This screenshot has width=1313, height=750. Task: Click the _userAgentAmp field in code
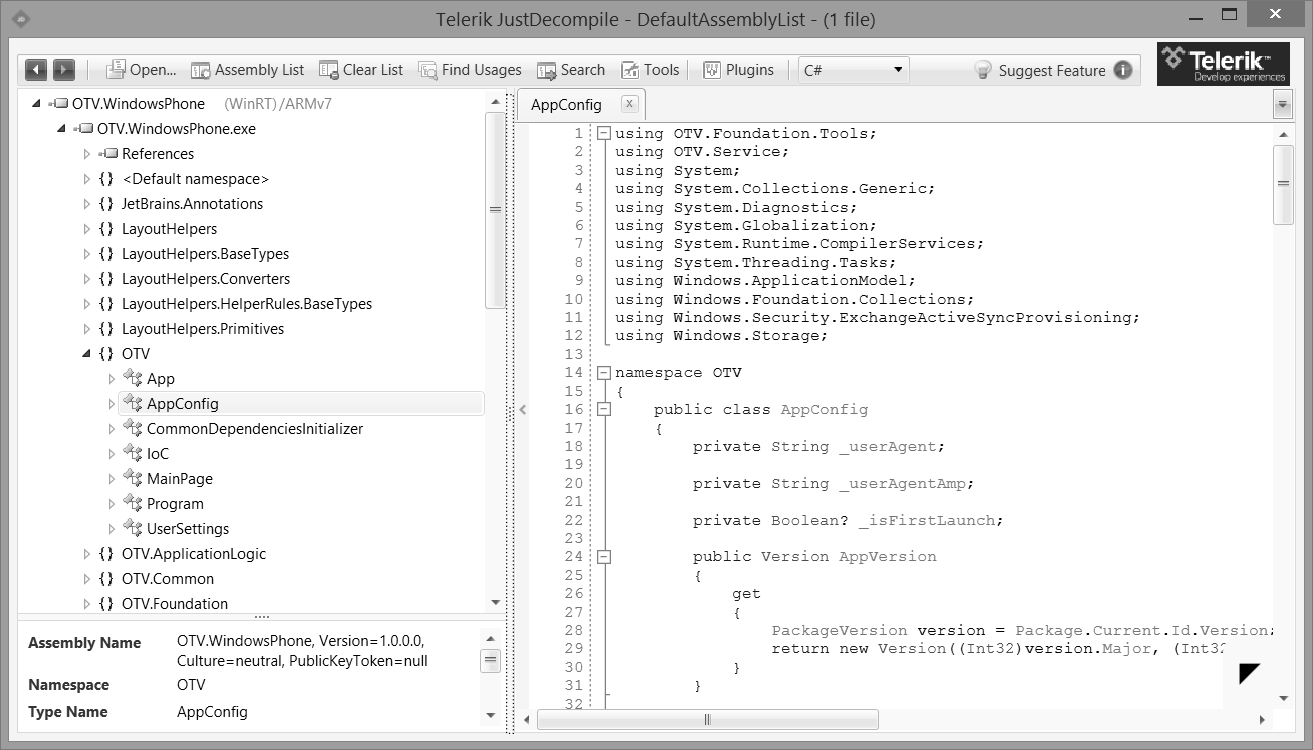point(903,483)
